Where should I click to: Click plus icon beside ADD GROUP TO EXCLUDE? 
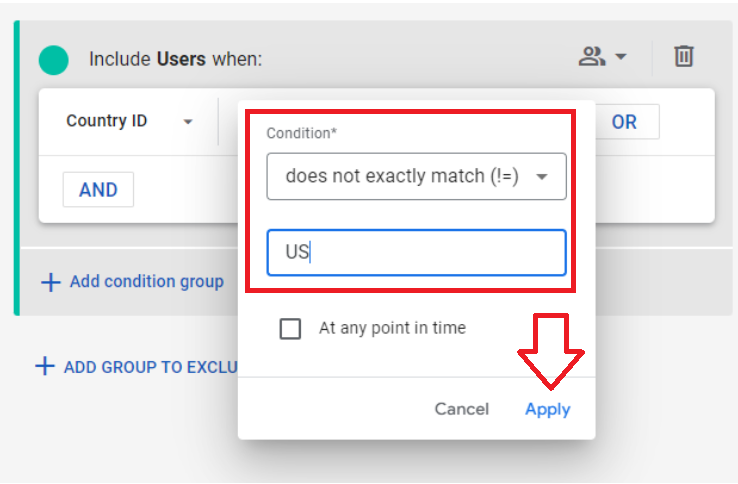[45, 366]
